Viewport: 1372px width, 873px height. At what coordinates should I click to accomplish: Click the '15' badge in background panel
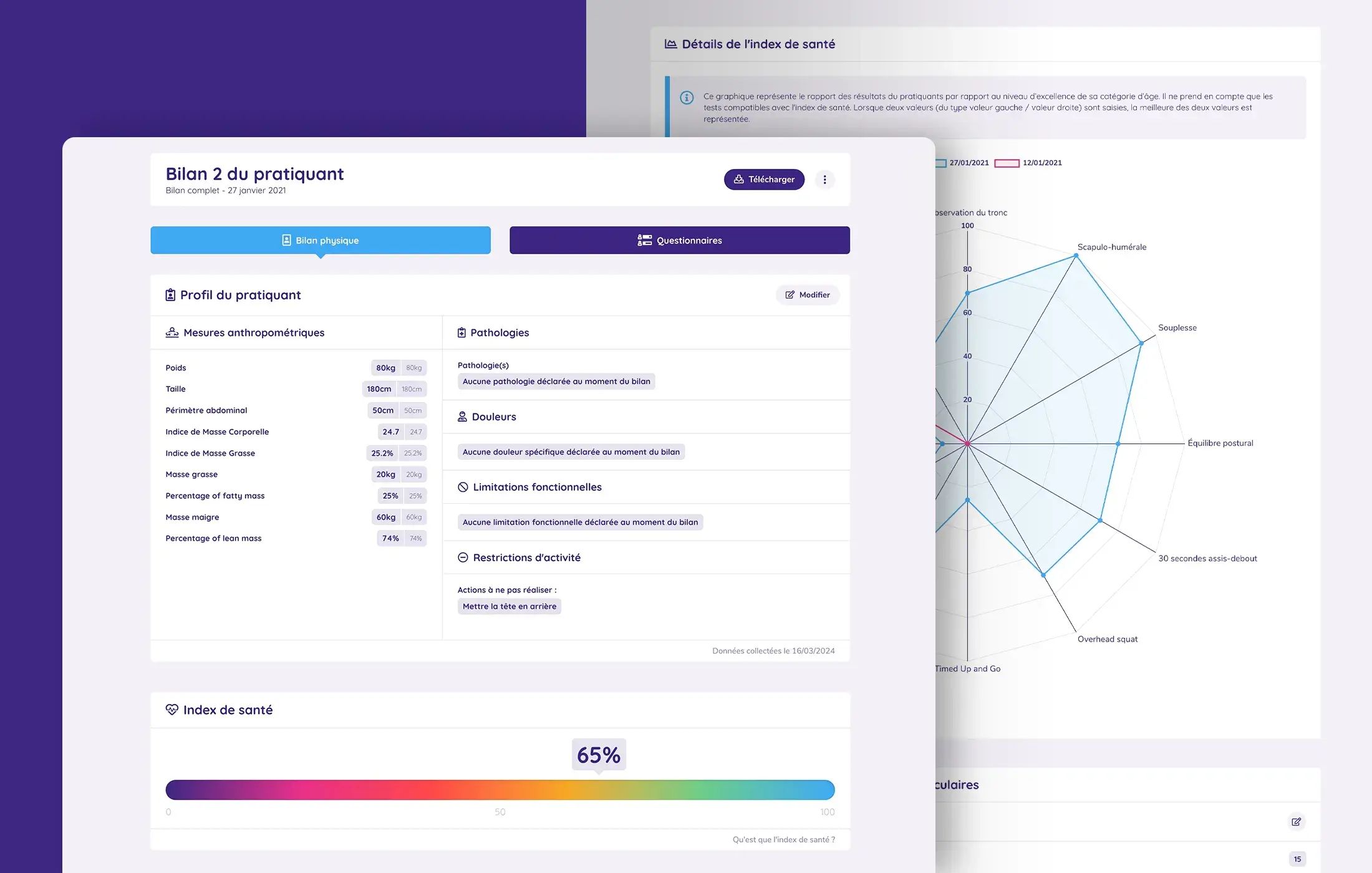tap(1297, 859)
